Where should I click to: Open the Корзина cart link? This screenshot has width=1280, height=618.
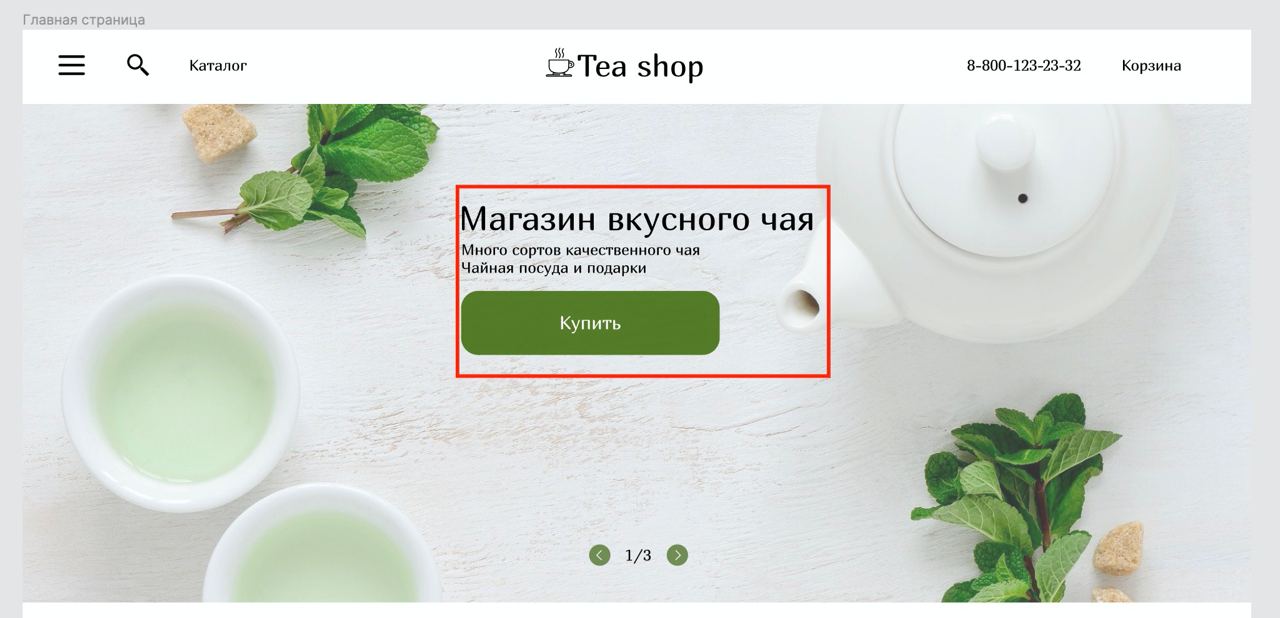[1151, 66]
